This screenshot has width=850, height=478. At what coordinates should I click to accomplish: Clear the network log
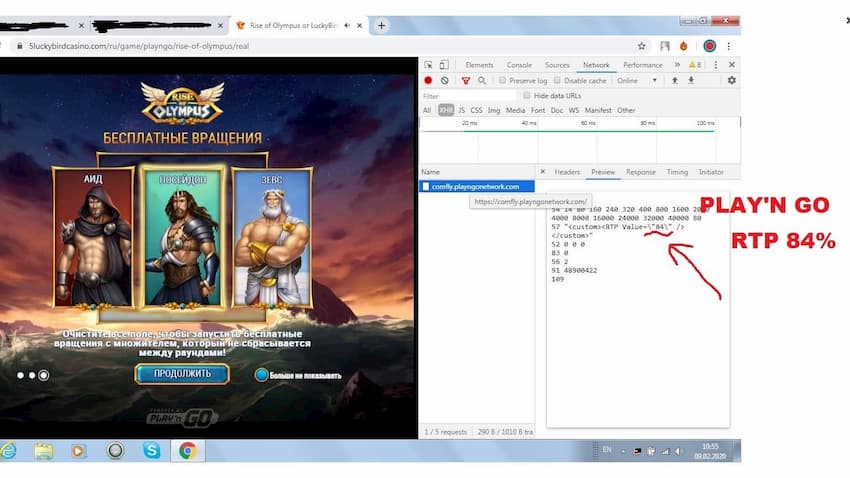(x=445, y=80)
